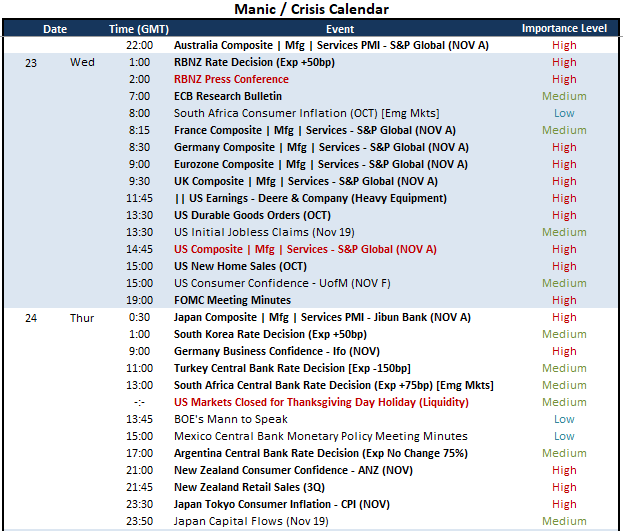Select 'France Composite | Mfg | Services' event
This screenshot has width=623, height=531.
(x=315, y=130)
